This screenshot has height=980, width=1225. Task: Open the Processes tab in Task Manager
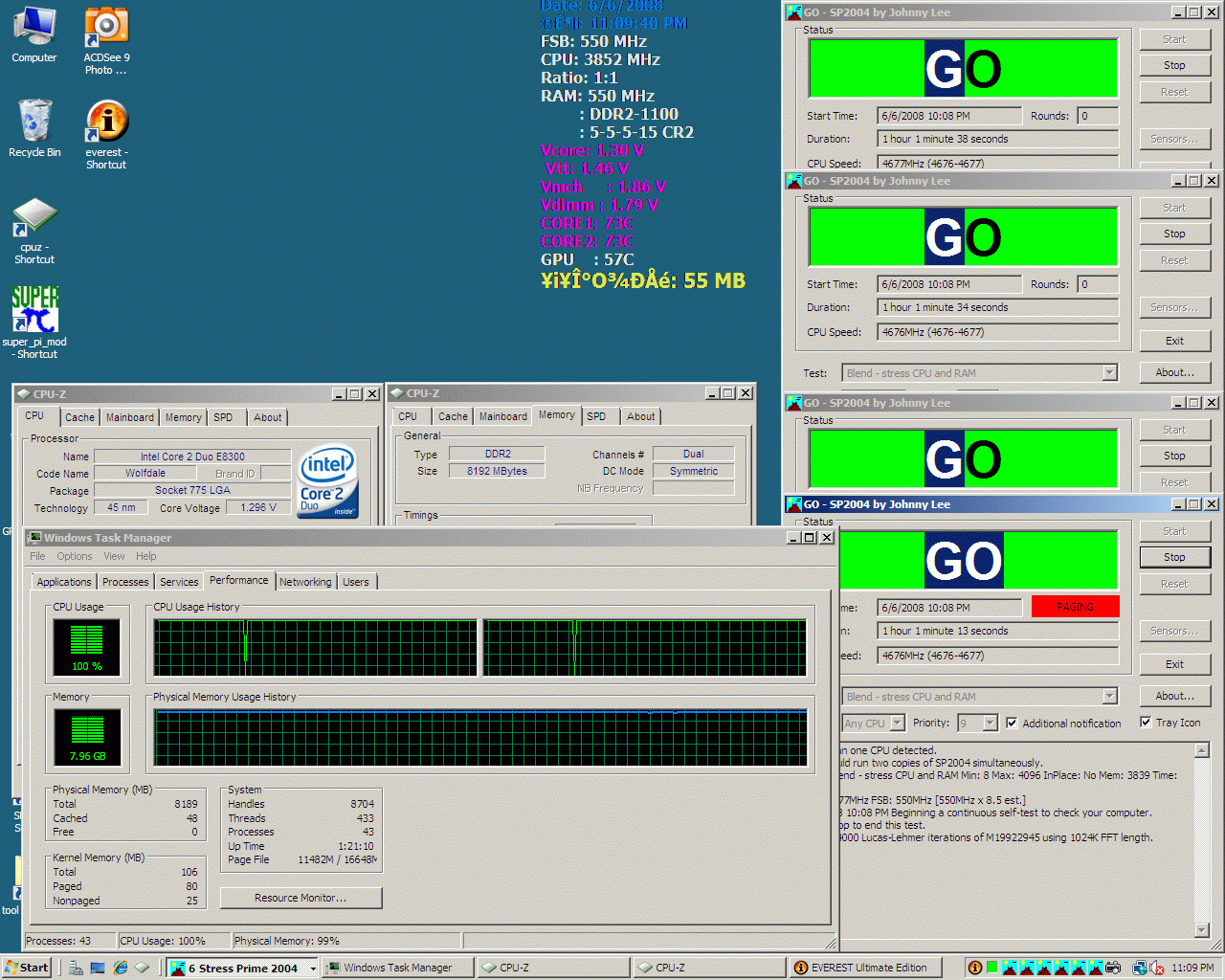click(x=125, y=582)
